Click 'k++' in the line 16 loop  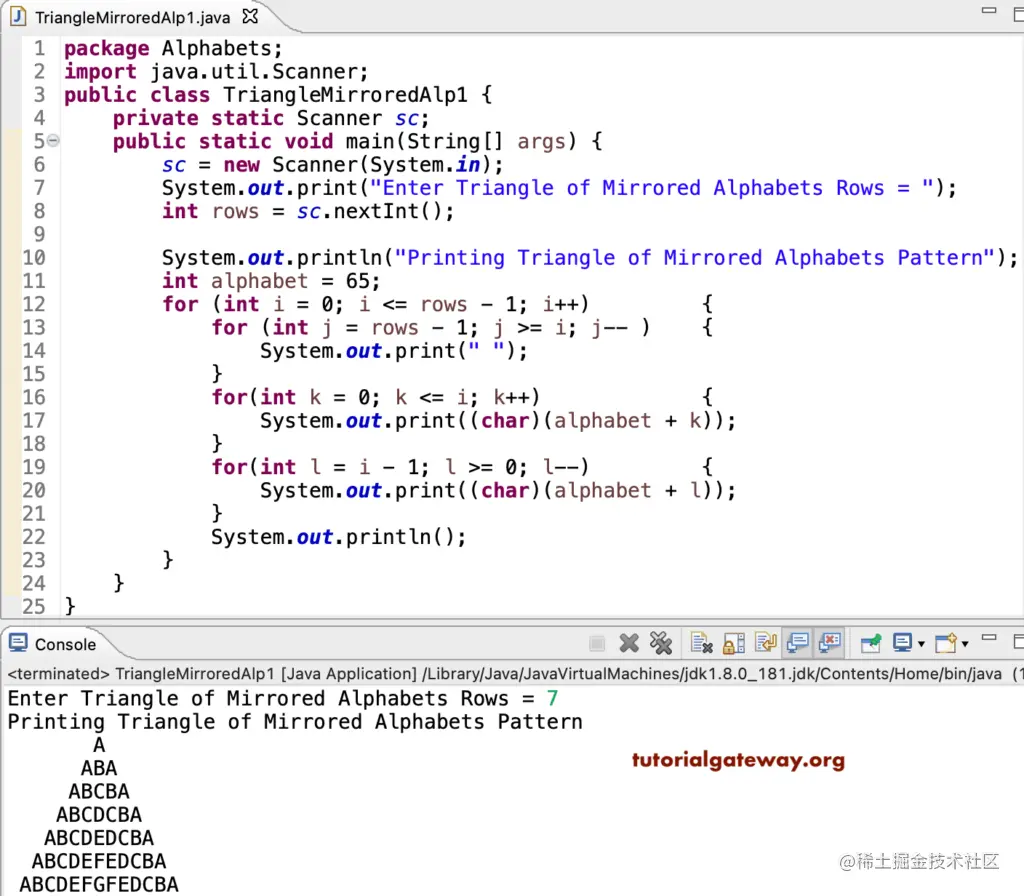click(511, 398)
